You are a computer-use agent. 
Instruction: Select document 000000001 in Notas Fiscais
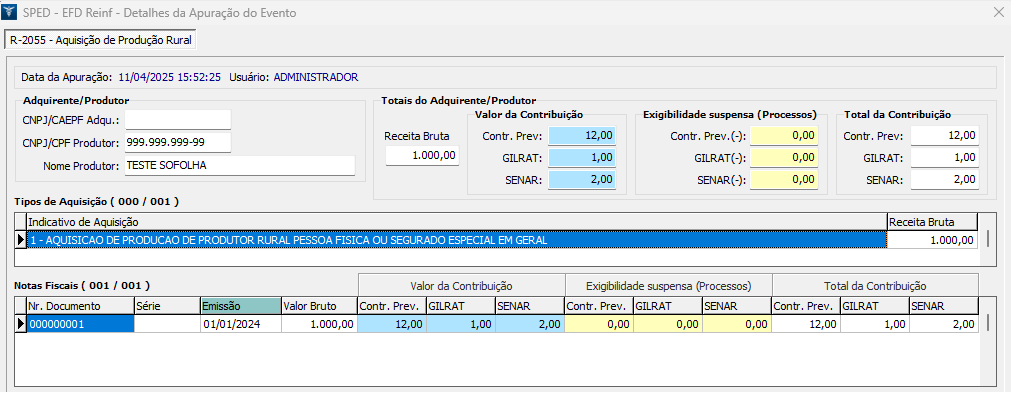tap(81, 324)
